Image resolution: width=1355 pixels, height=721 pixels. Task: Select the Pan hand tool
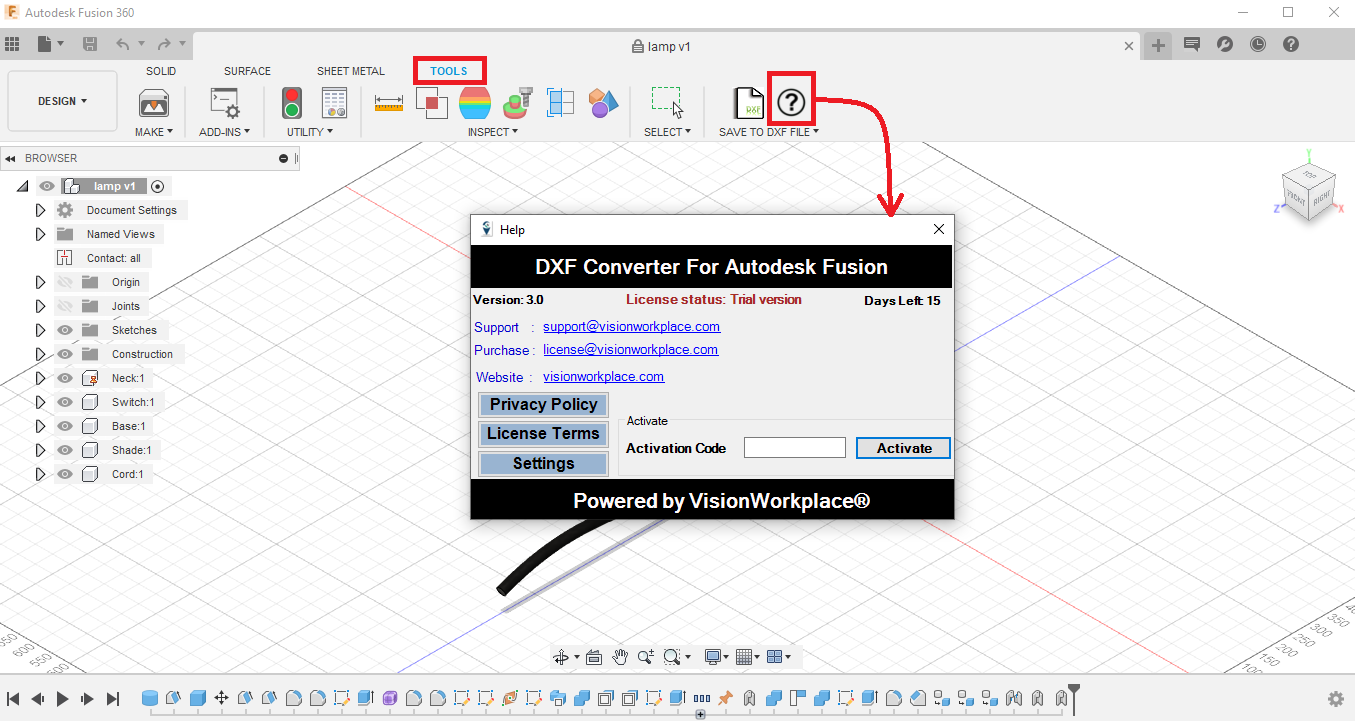pos(620,657)
